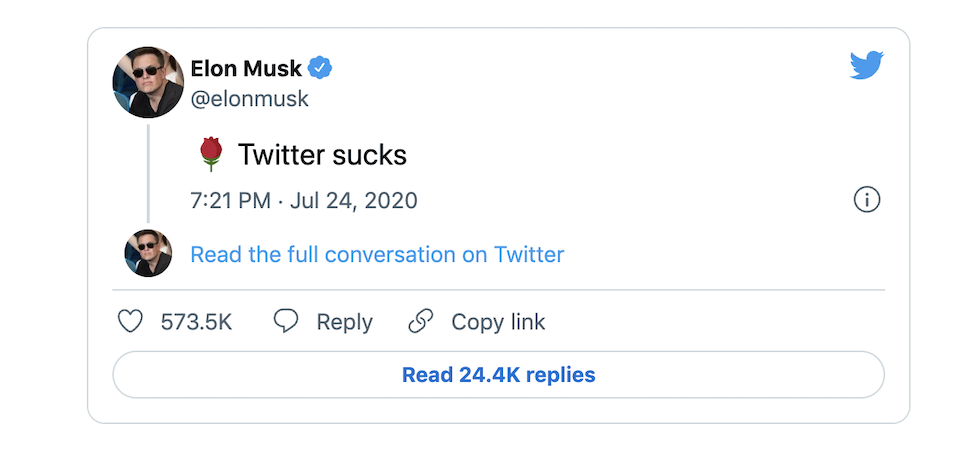The height and width of the screenshot is (454, 960).
Task: Open the info icon beside timestamp
Action: tap(866, 200)
